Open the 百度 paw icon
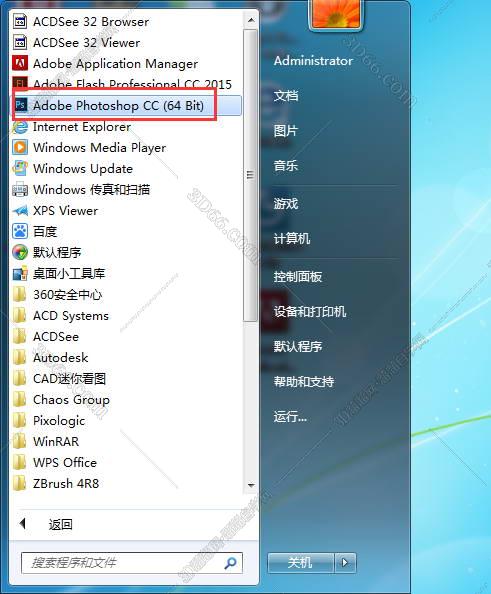Image resolution: width=491 pixels, height=594 pixels. (x=20, y=231)
